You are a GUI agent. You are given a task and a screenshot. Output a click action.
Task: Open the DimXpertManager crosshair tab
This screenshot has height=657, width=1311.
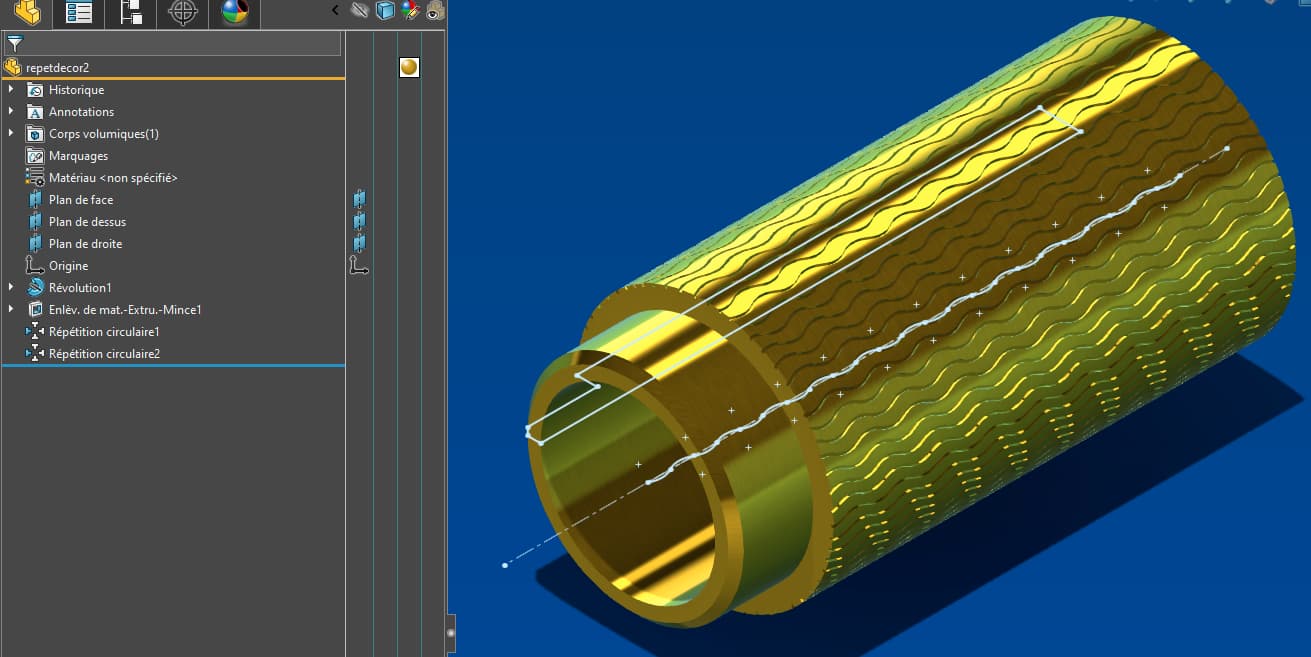[x=182, y=12]
